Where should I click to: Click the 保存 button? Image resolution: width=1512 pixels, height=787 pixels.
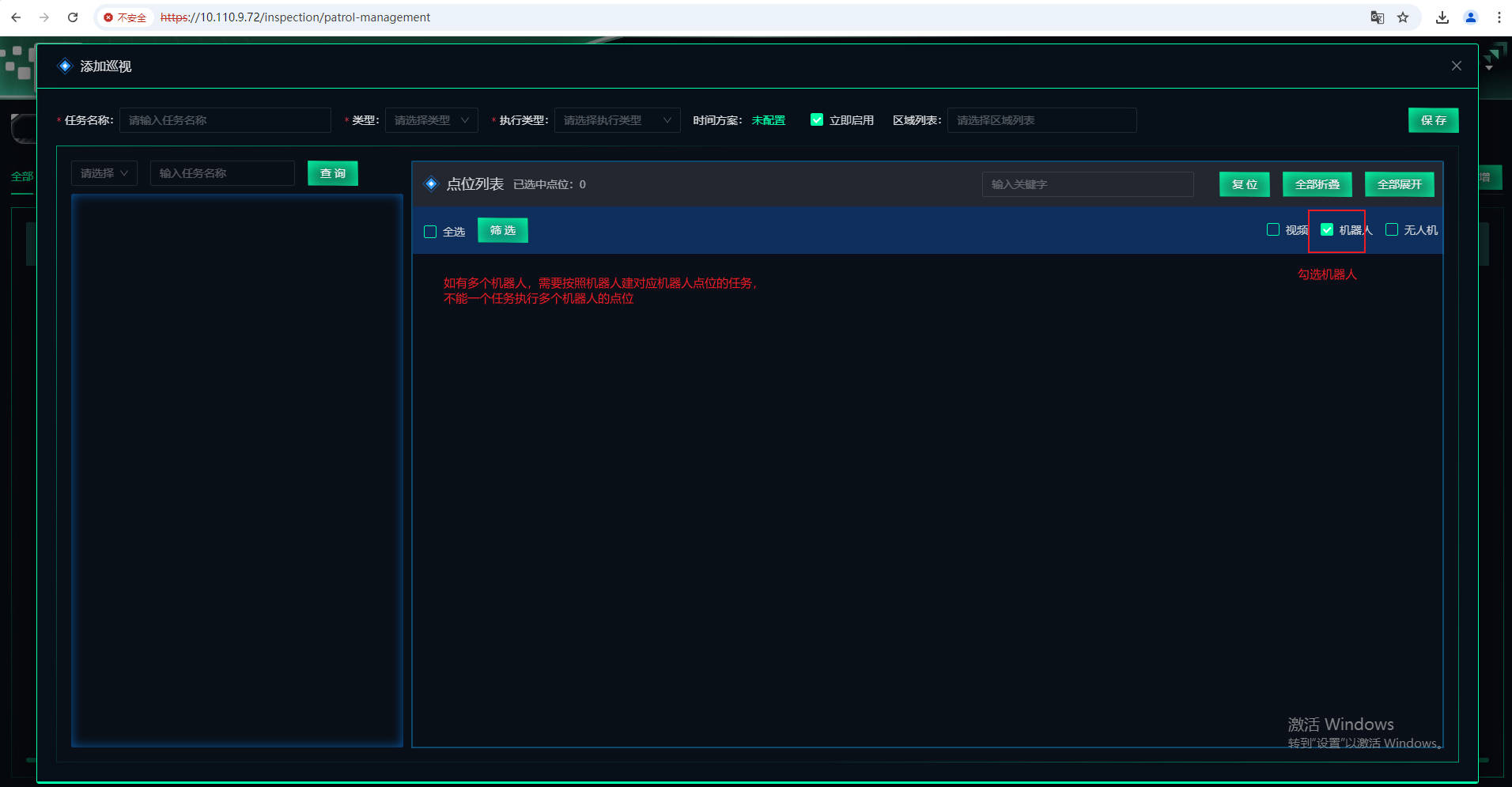tap(1433, 120)
